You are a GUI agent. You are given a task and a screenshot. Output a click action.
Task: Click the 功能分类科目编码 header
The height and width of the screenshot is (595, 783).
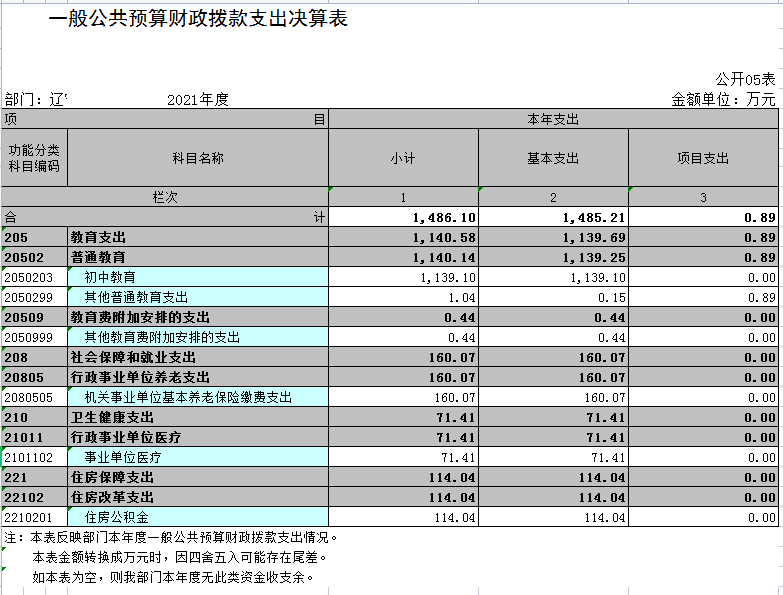[x=34, y=158]
